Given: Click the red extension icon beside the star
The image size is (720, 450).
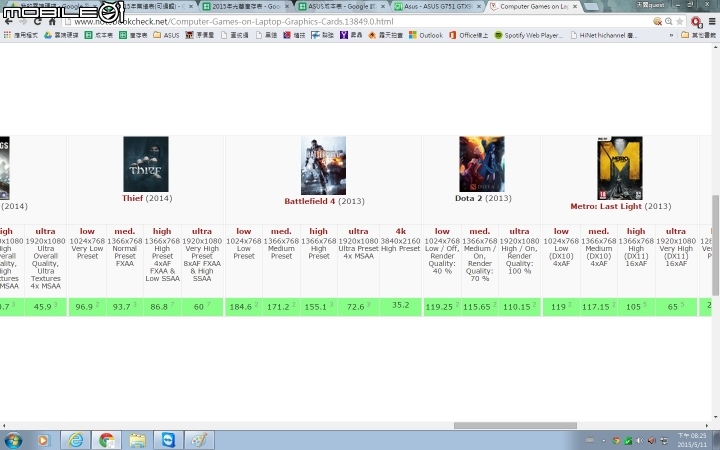Looking at the screenshot, I should [x=696, y=22].
